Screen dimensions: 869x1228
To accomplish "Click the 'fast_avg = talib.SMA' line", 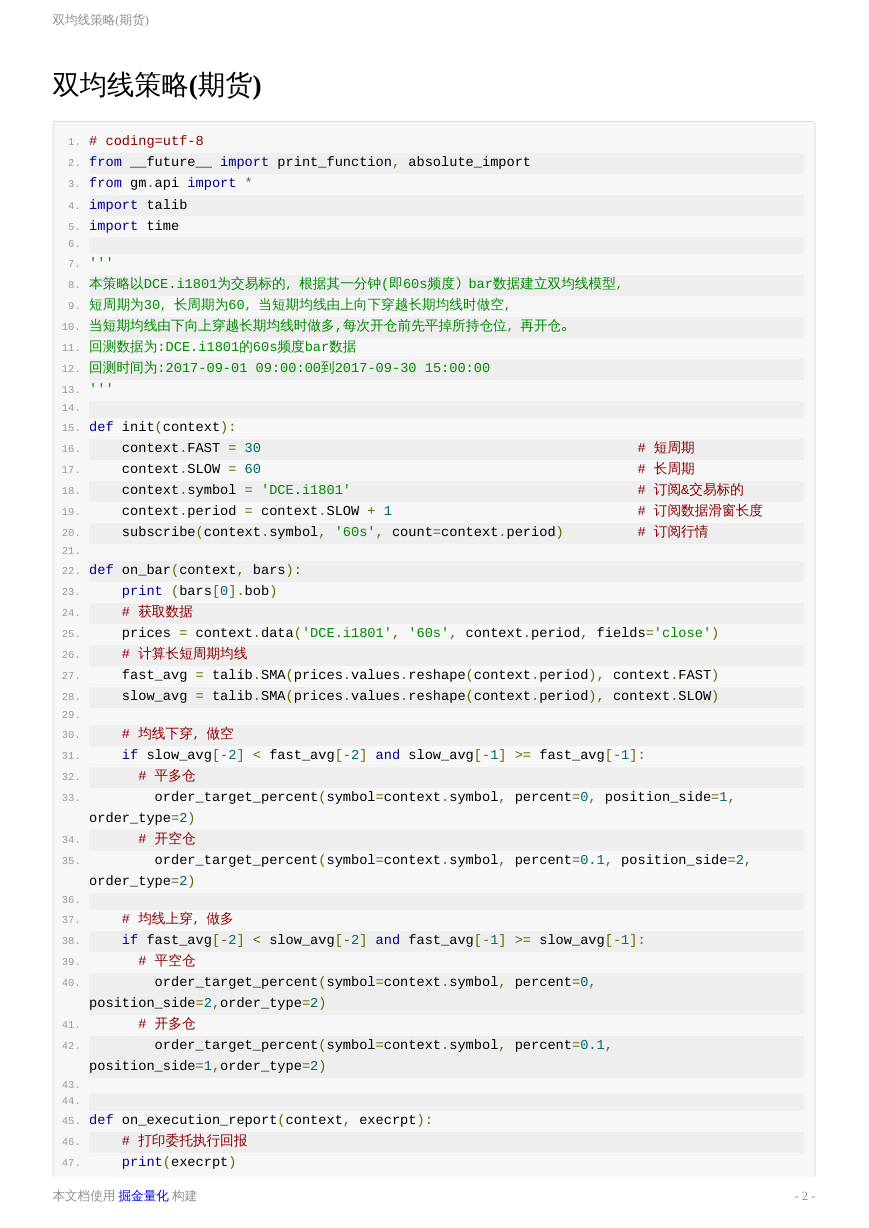I will pyautogui.click(x=420, y=675).
